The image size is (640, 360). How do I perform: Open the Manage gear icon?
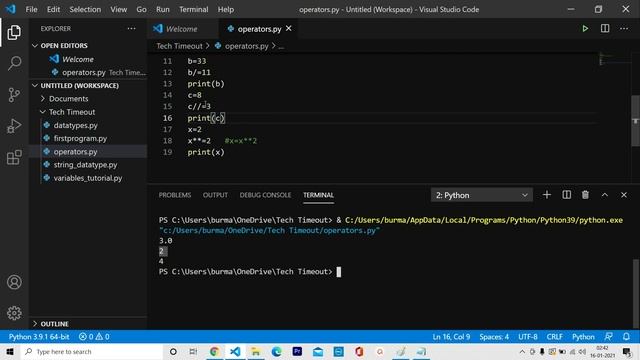tap(14, 313)
